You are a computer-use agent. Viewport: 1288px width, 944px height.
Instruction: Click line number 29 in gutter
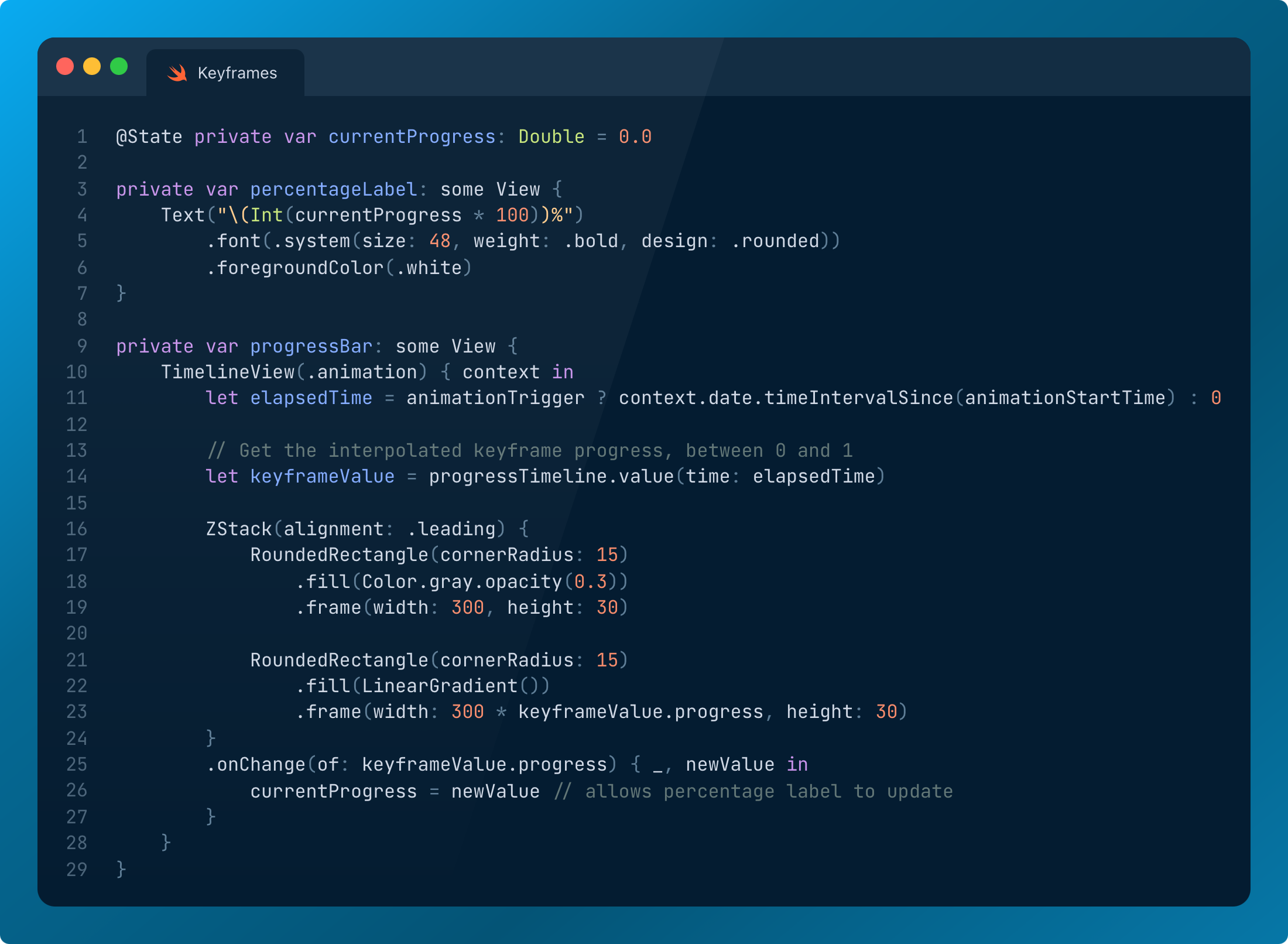[77, 869]
